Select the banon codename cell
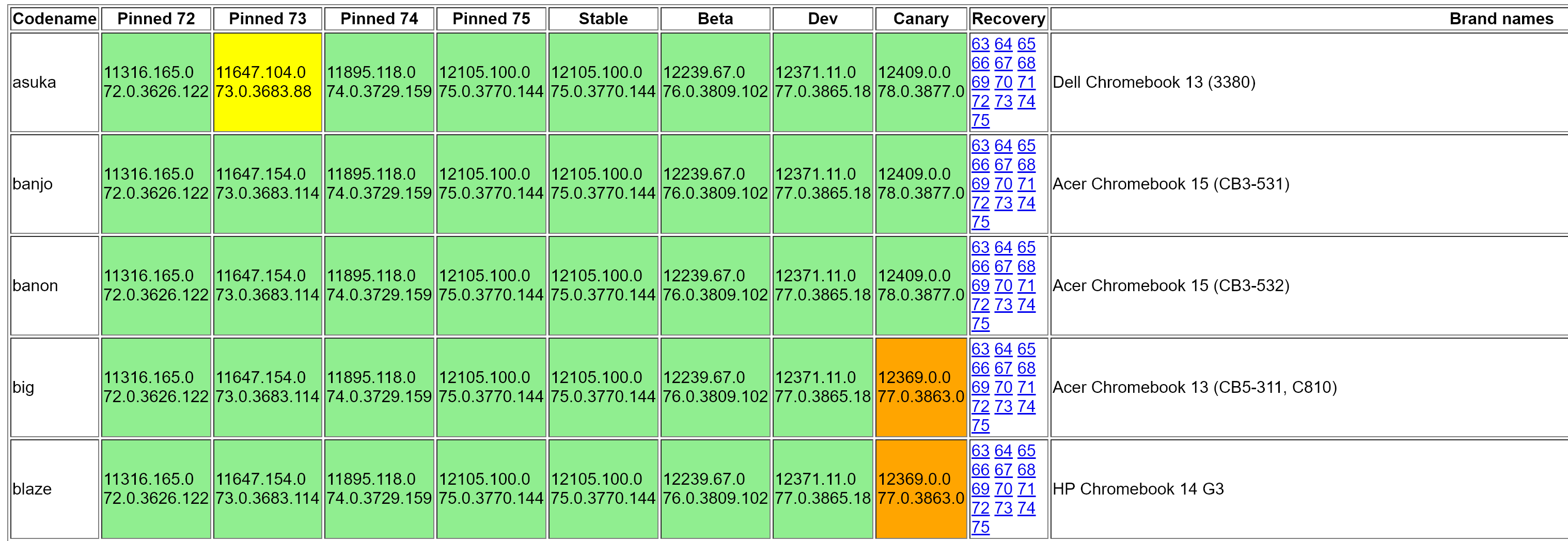The height and width of the screenshot is (541, 1568). pos(55,285)
